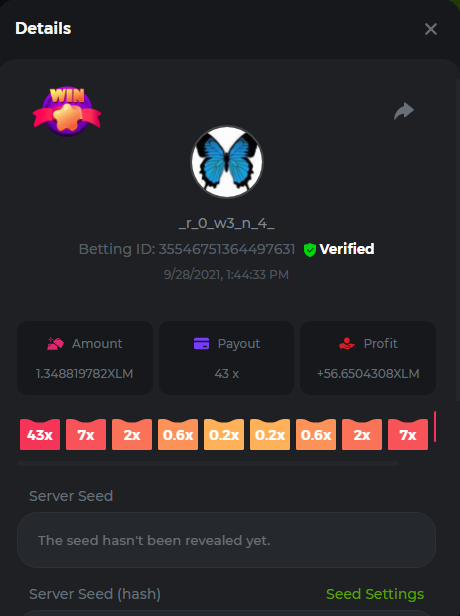Select the 43x multiplier tile
This screenshot has width=460, height=616.
(40, 434)
